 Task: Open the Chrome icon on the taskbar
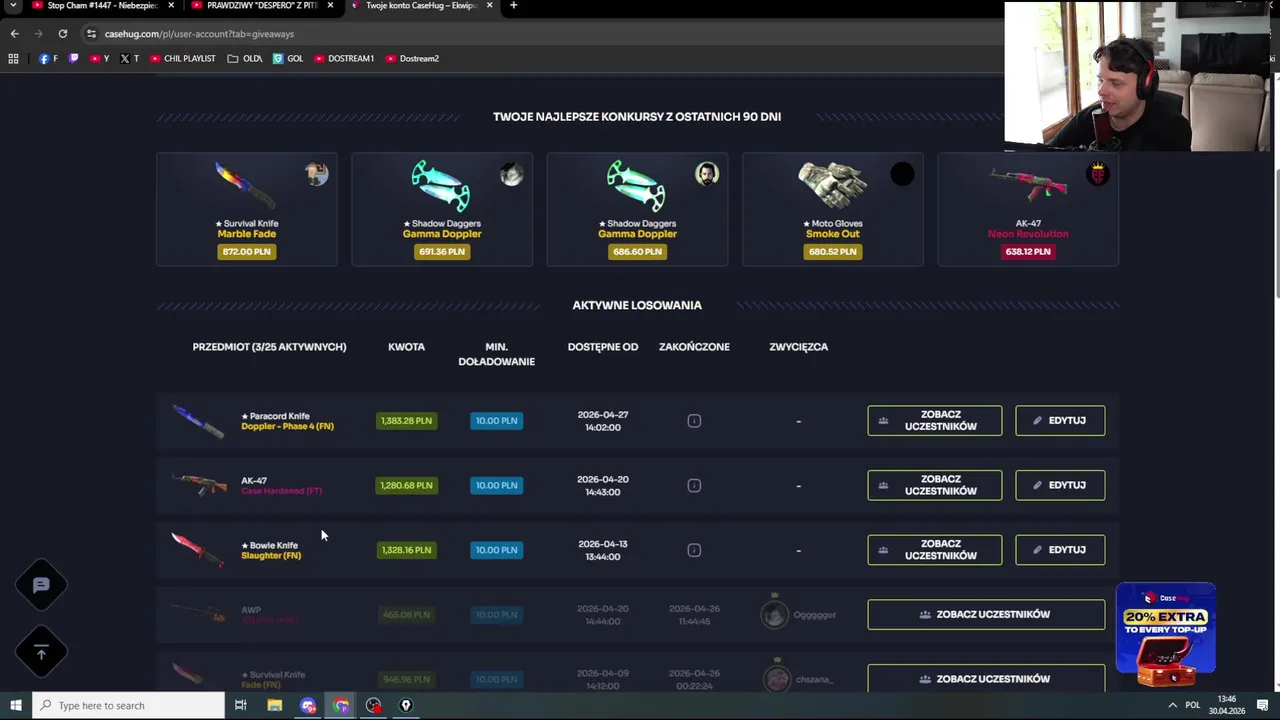[341, 705]
